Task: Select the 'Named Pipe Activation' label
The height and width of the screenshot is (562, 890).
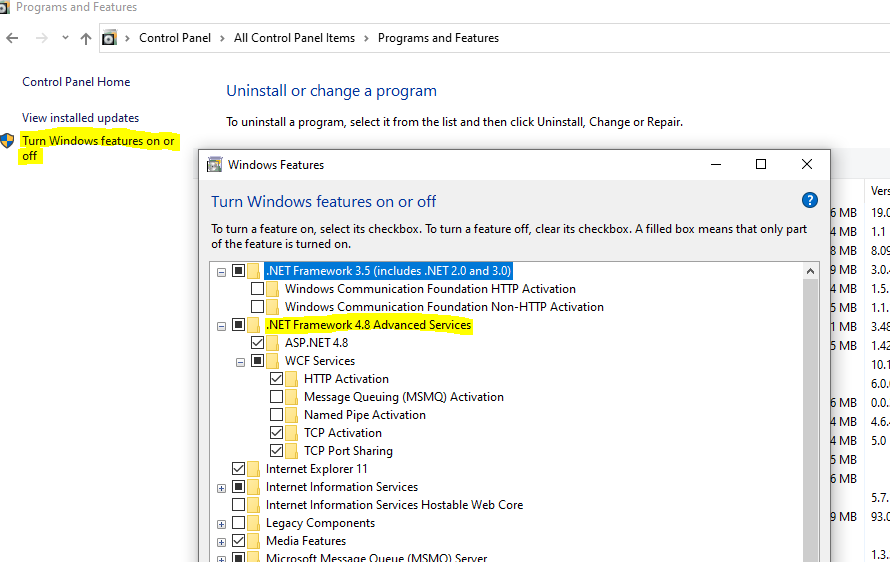Action: pos(365,414)
